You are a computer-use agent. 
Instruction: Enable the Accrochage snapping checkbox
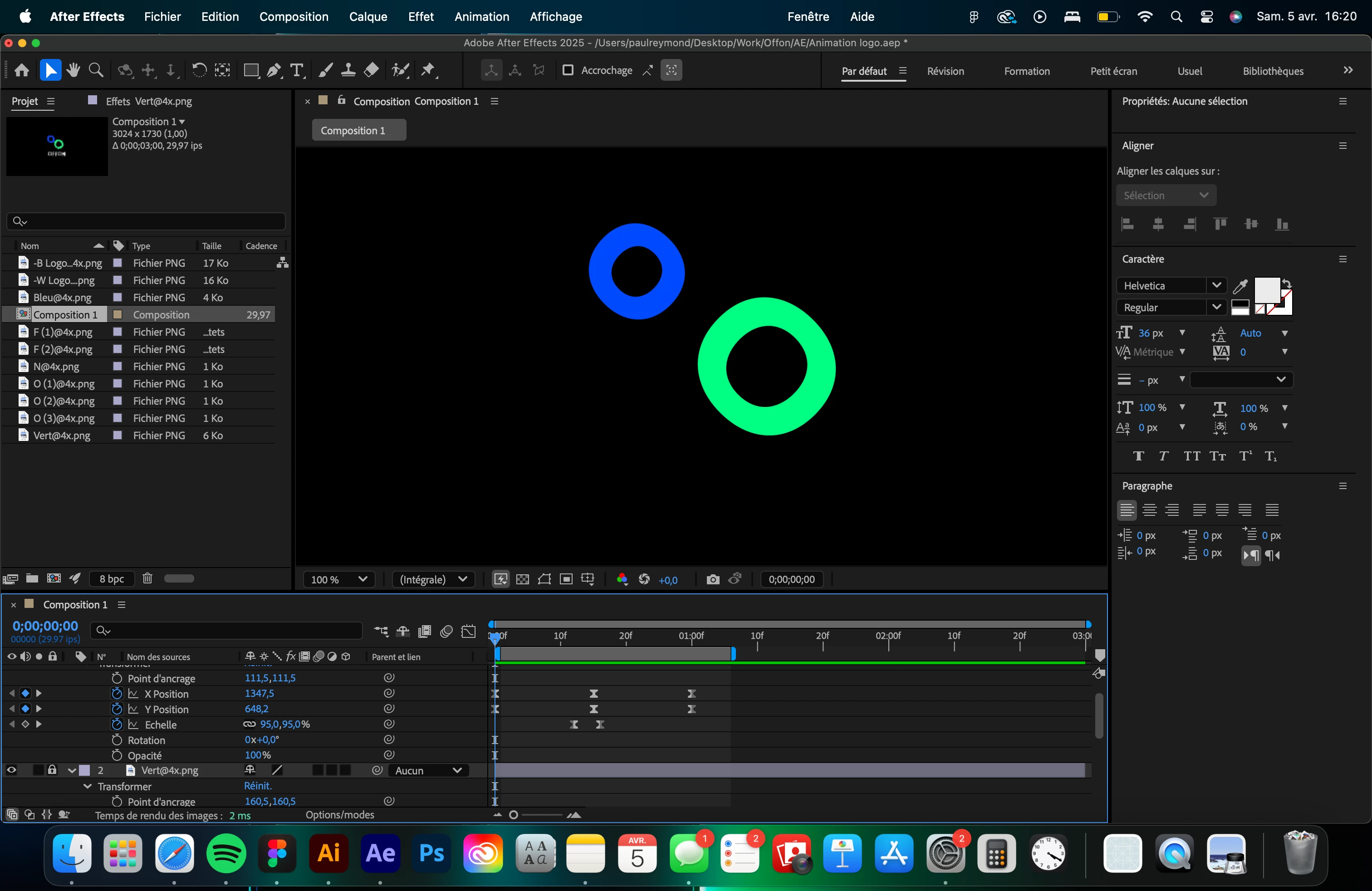click(568, 70)
